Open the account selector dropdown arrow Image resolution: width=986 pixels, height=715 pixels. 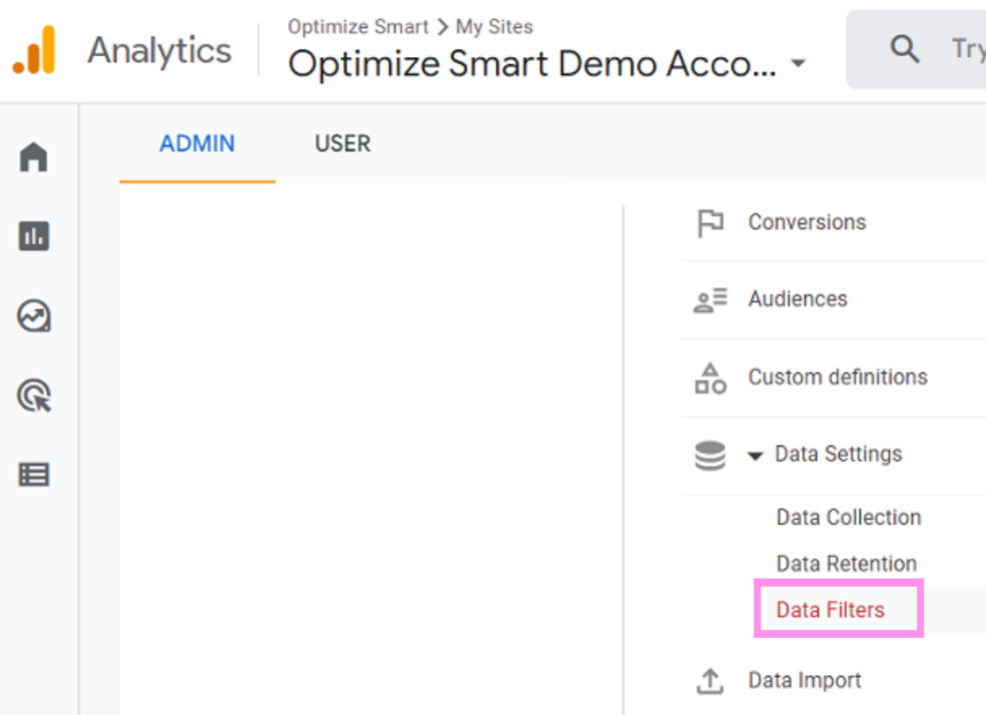797,64
